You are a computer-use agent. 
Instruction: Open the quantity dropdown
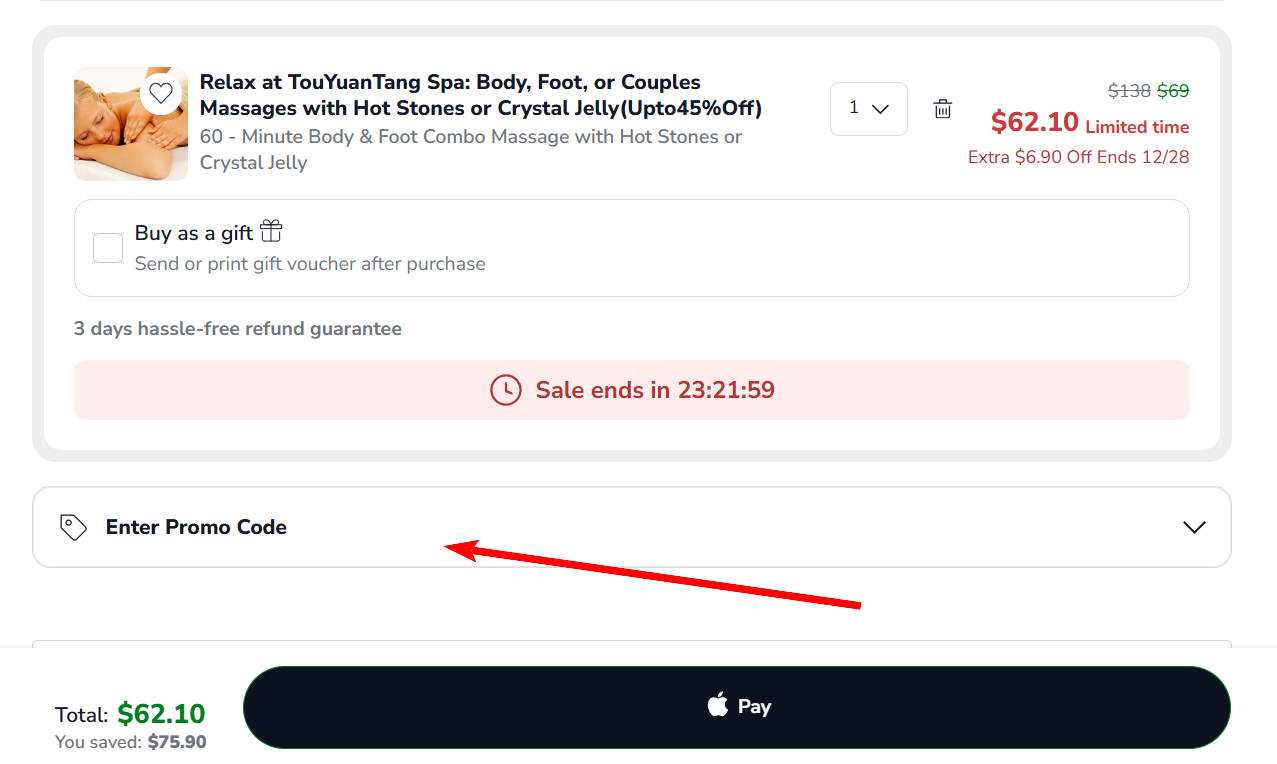coord(868,108)
